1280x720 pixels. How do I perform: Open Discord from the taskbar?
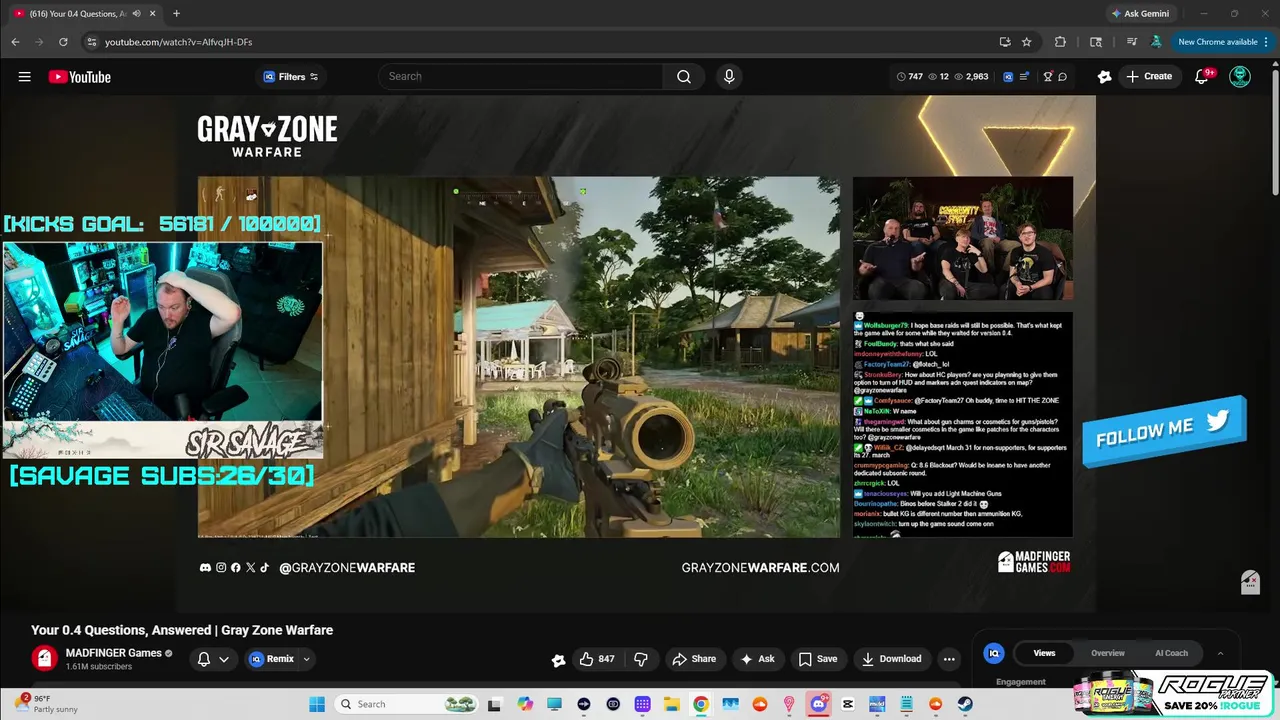click(x=819, y=704)
